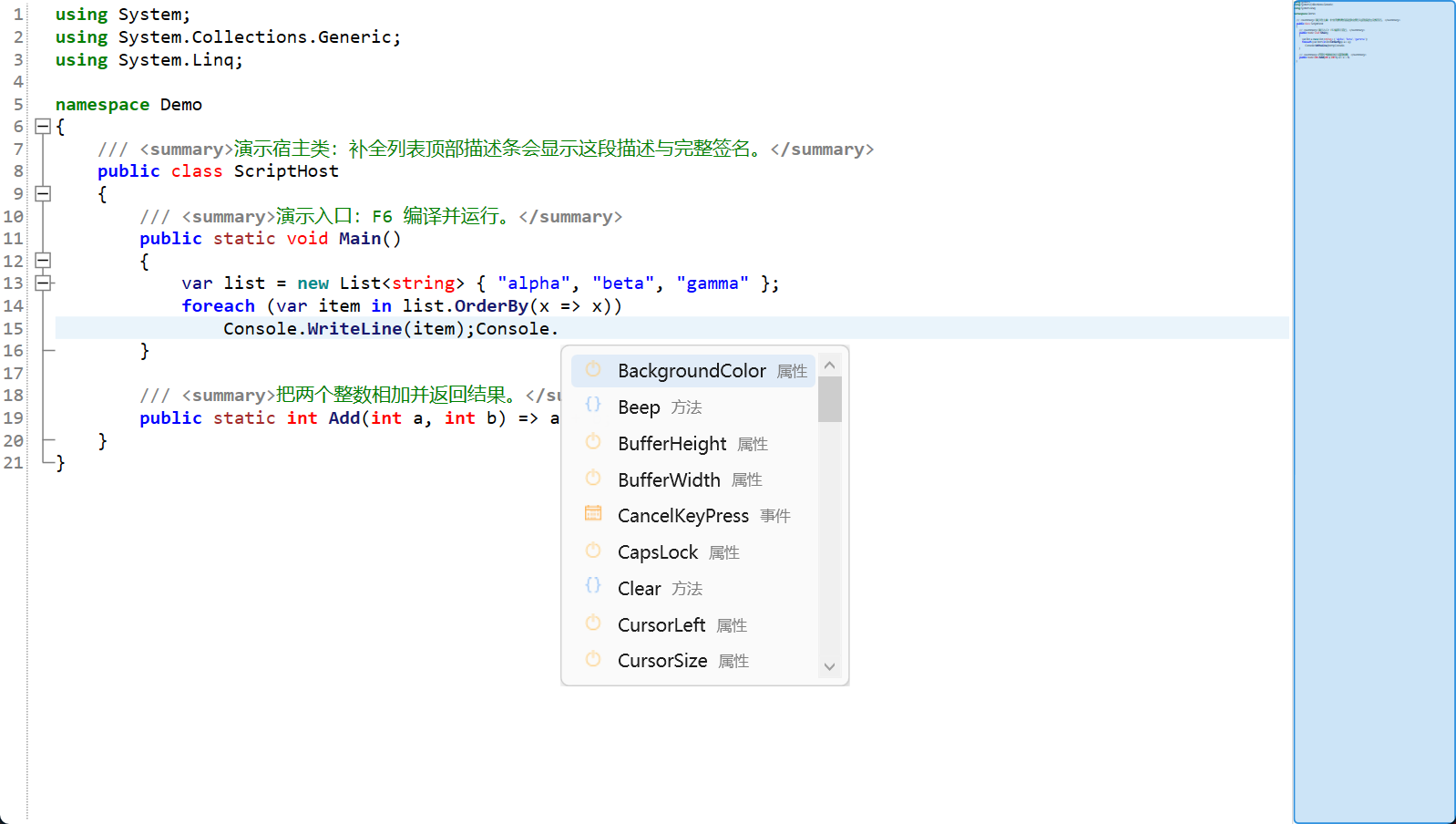
Task: Collapse the Main method fold on line 12
Action: [x=43, y=261]
